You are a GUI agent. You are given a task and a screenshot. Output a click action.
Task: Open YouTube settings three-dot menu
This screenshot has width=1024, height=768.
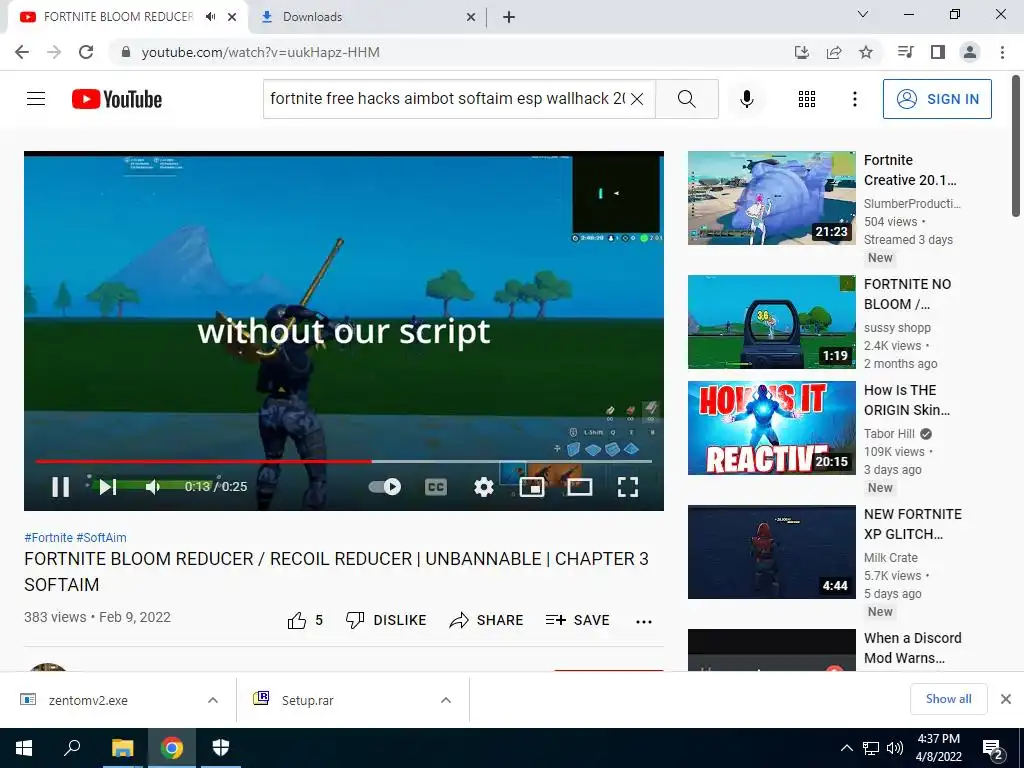[854, 99]
